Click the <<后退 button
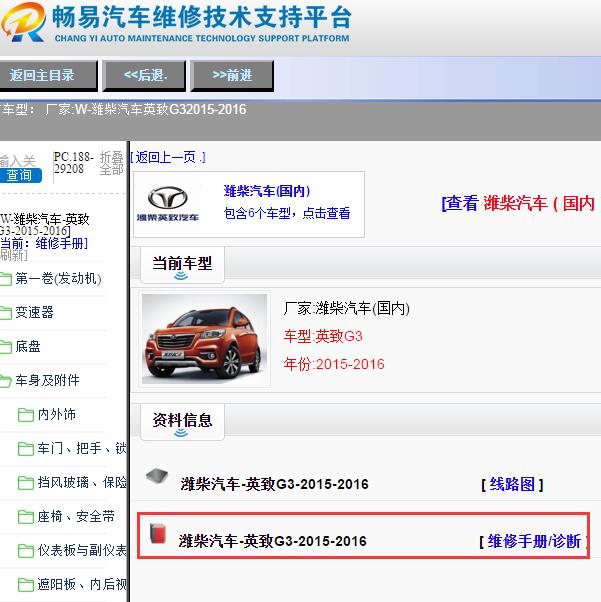This screenshot has height=602, width=601. click(x=144, y=75)
